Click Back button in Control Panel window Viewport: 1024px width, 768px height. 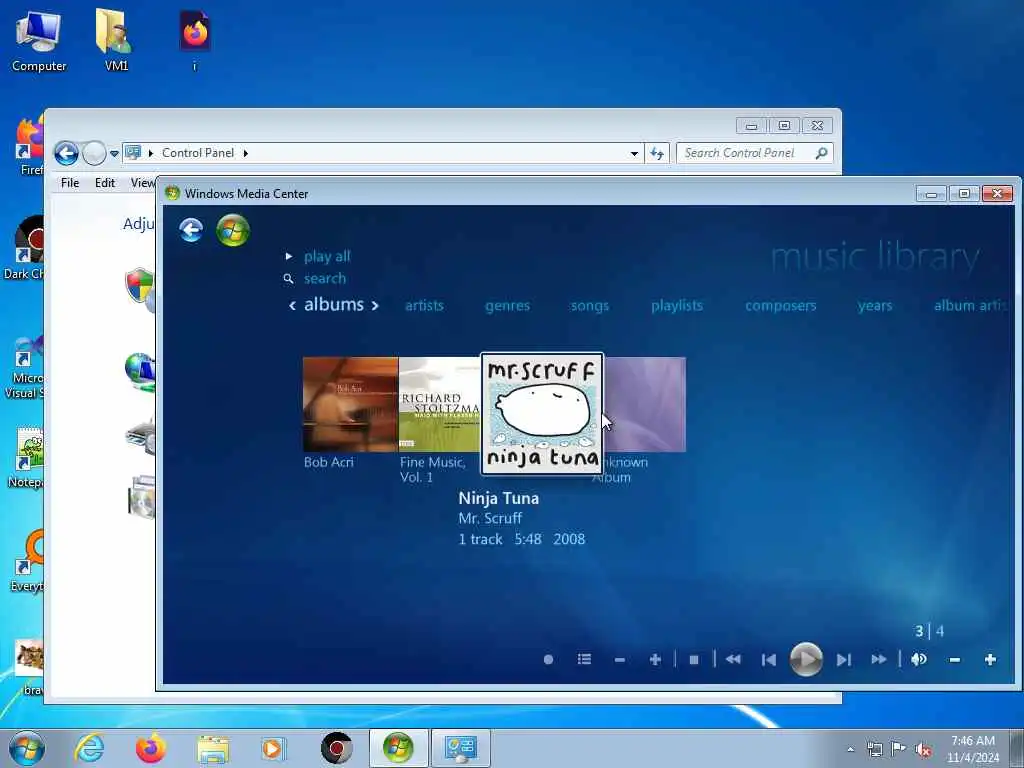[x=66, y=153]
